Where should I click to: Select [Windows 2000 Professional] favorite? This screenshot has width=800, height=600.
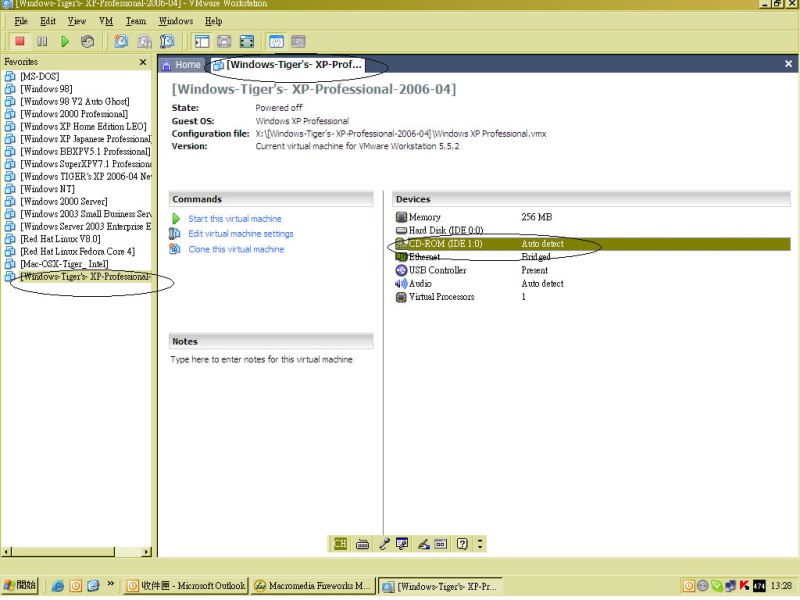[73, 114]
